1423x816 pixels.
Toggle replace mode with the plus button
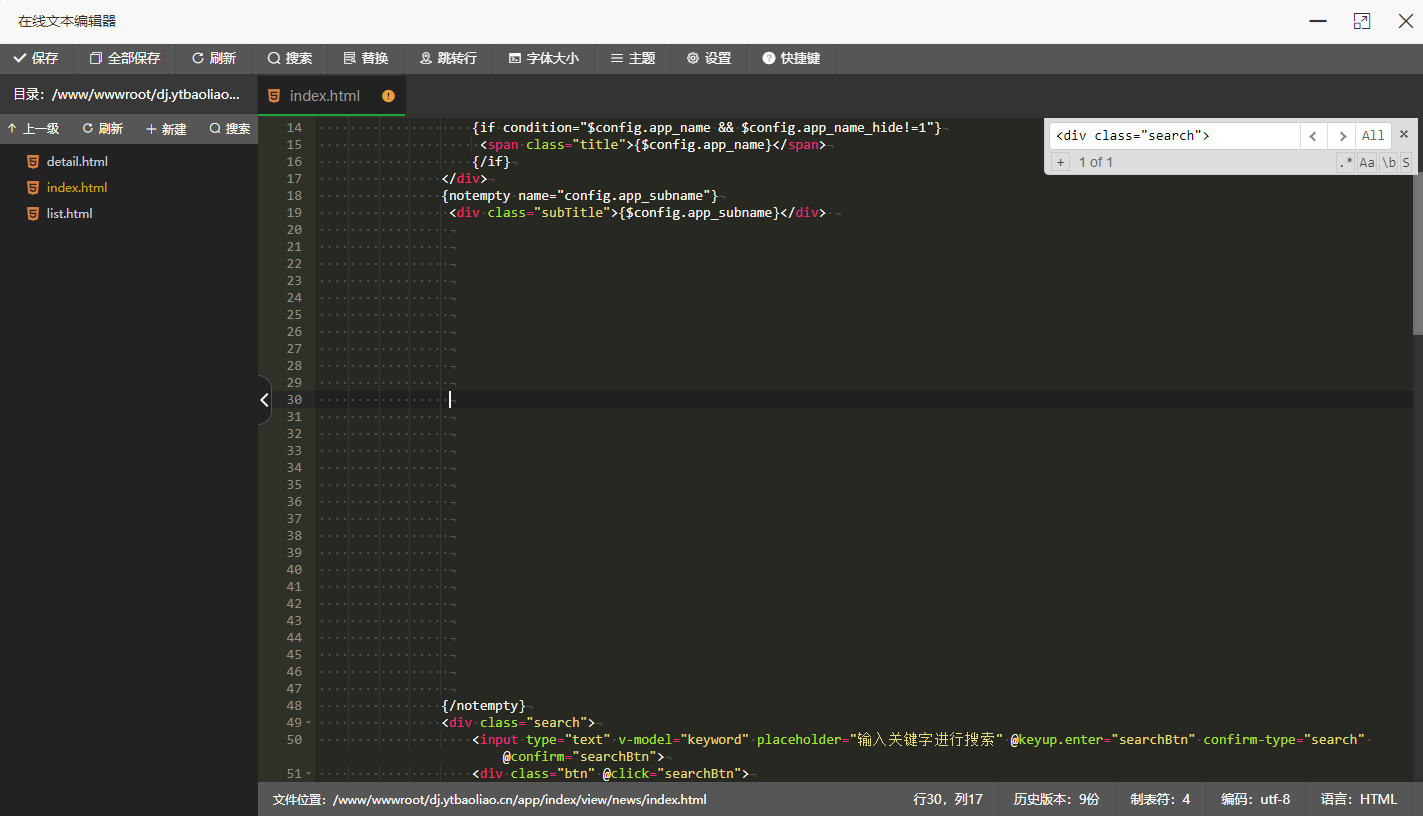(x=1060, y=162)
